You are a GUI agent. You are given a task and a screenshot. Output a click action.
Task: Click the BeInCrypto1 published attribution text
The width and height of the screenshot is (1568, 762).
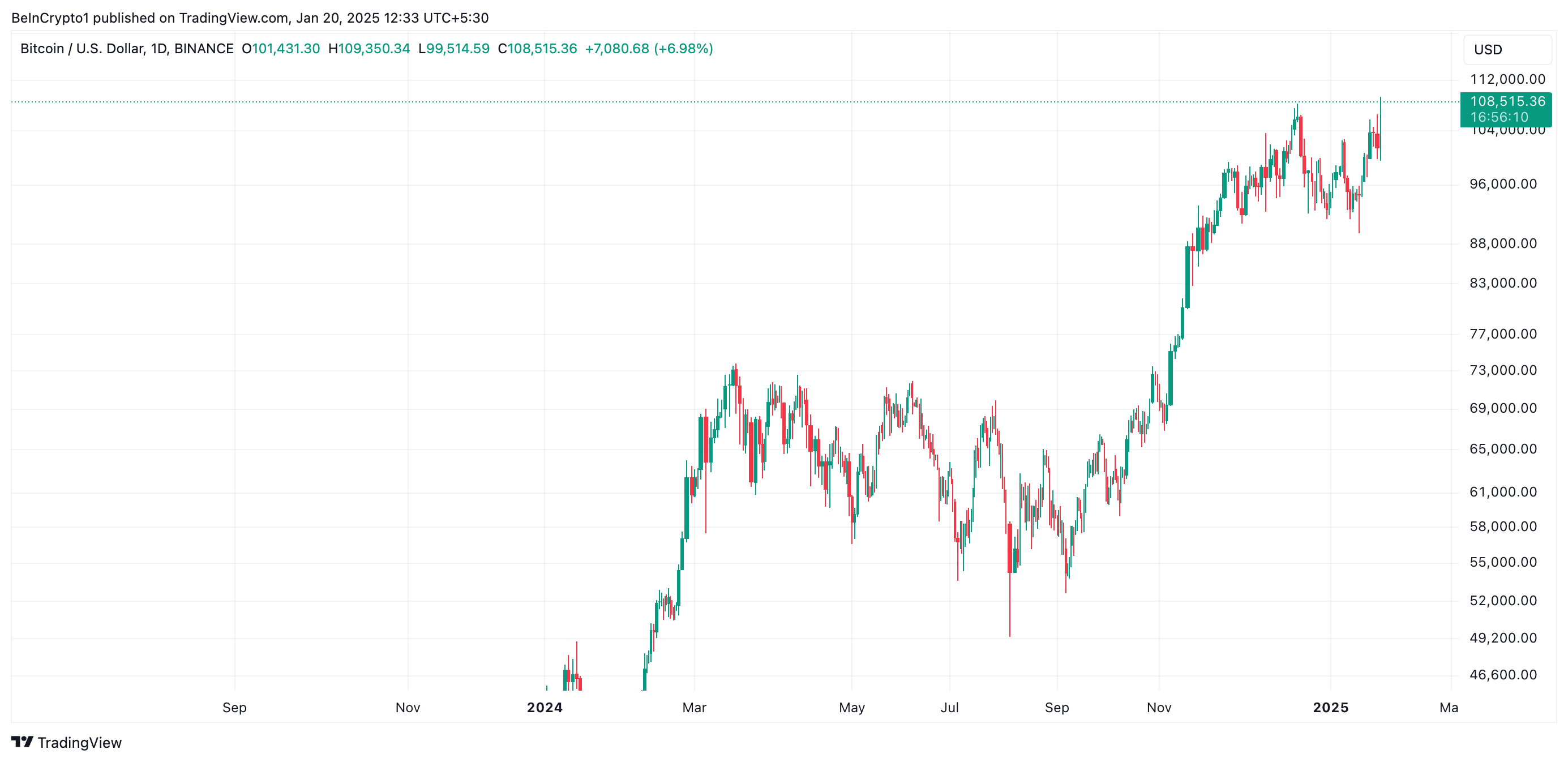250,18
